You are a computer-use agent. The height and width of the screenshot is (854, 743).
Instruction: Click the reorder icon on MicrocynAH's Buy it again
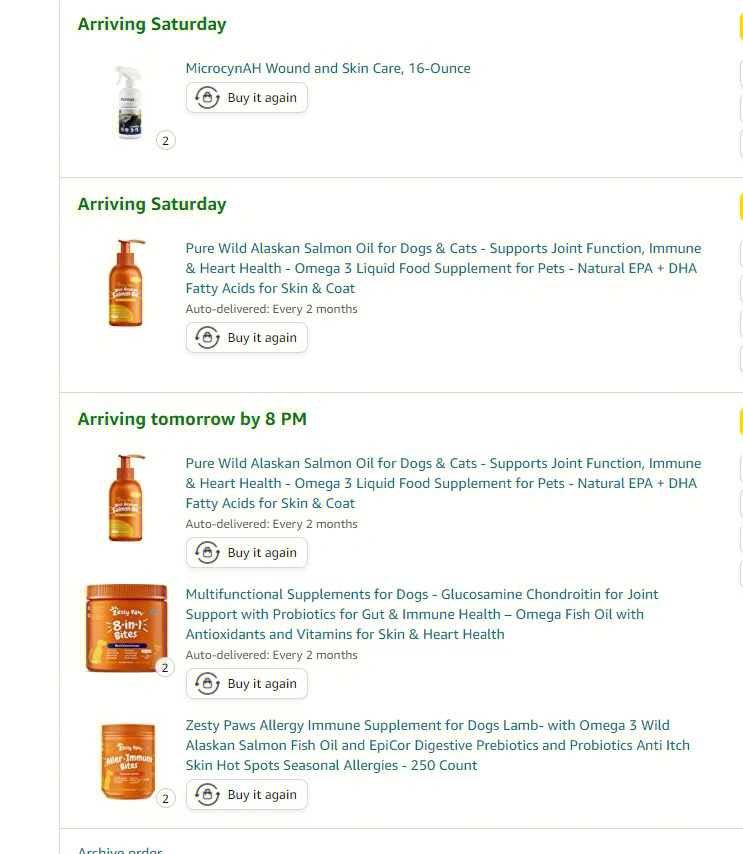pyautogui.click(x=207, y=98)
